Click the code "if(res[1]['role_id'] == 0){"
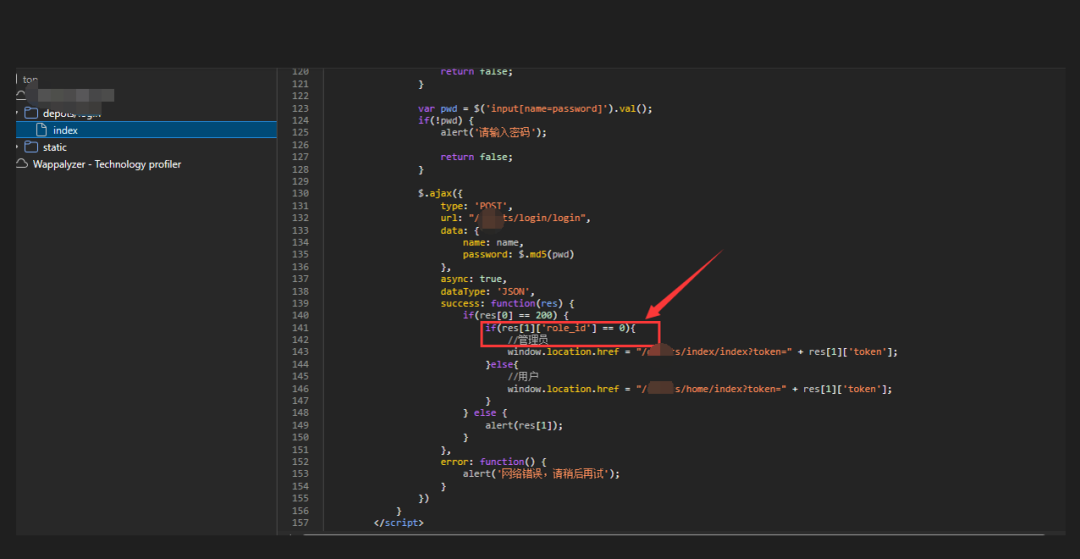The height and width of the screenshot is (559, 1080). click(x=561, y=328)
